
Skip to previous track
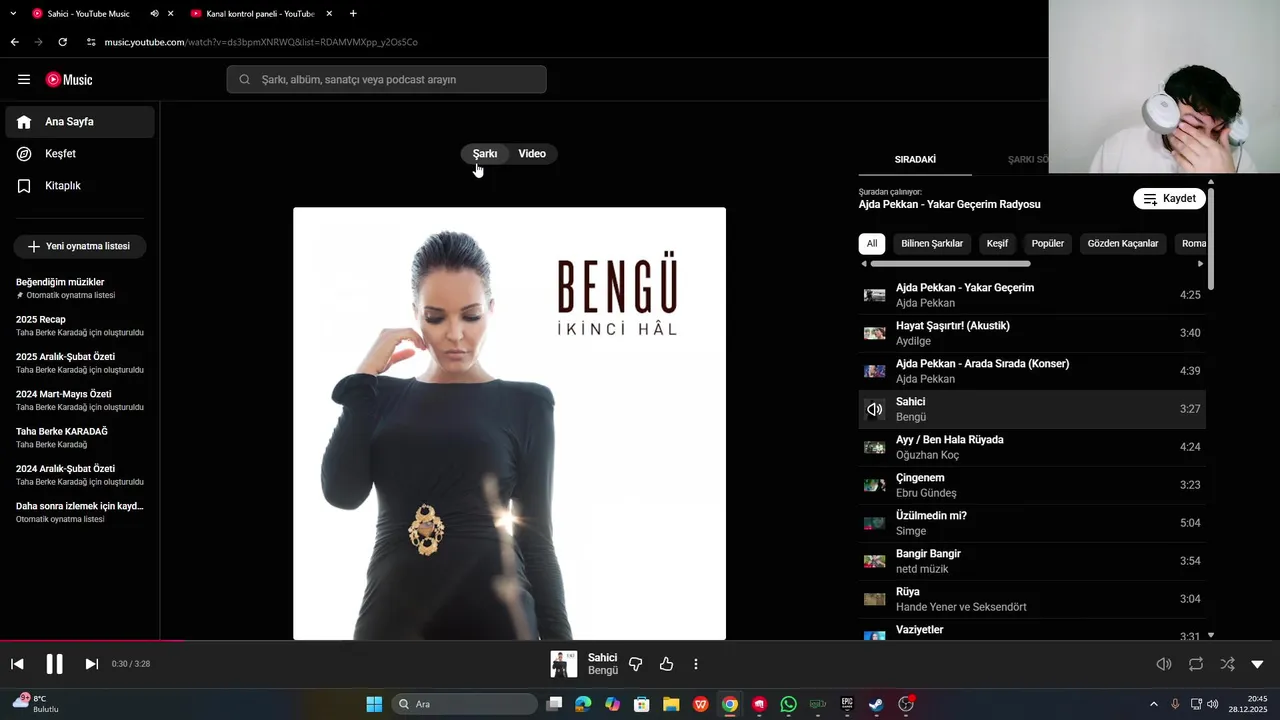pyautogui.click(x=17, y=664)
